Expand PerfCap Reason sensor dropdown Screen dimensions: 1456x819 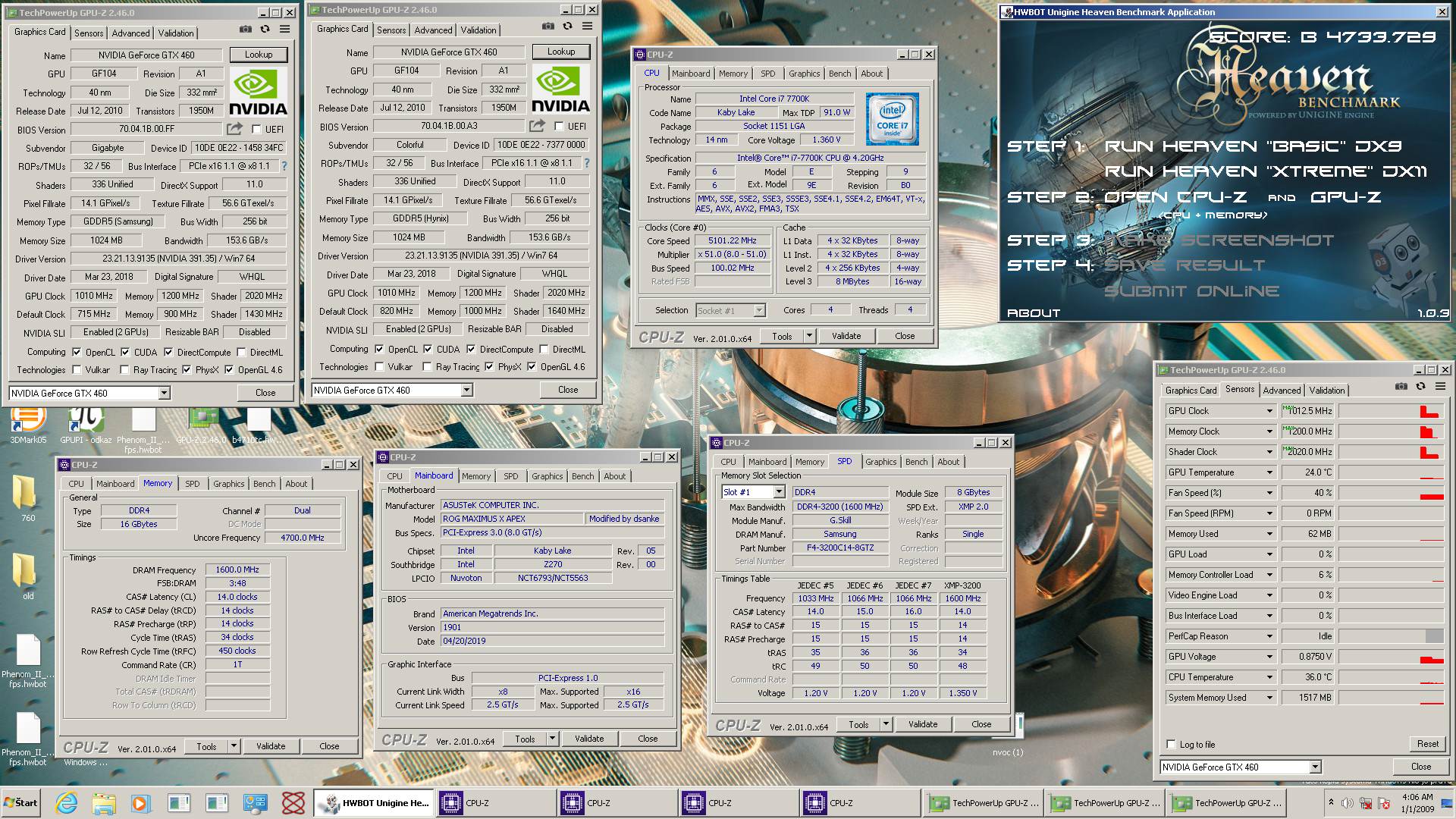tap(1269, 636)
